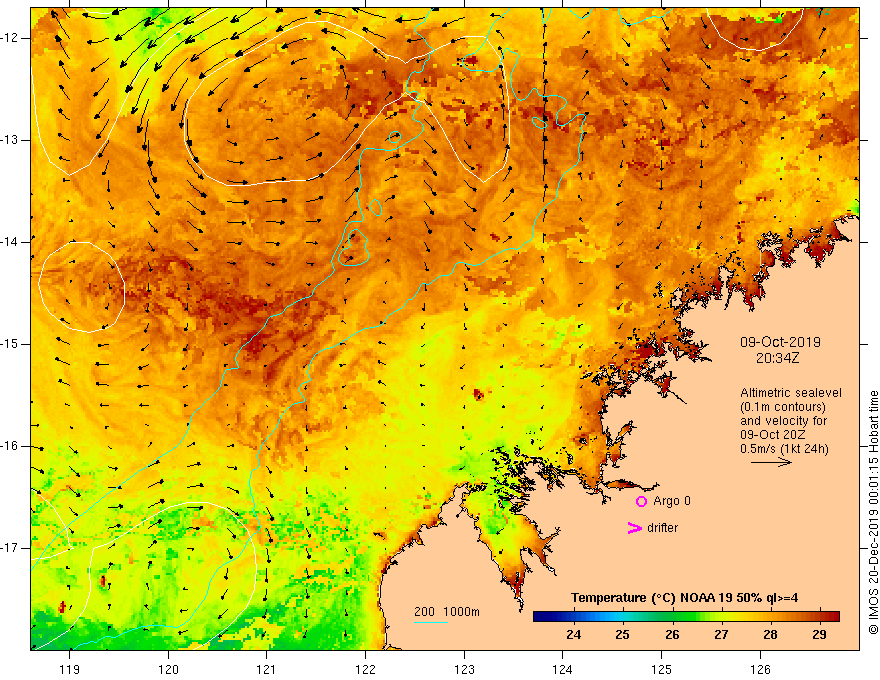Image resolution: width=880 pixels, height=680 pixels.
Task: Click longitude axis label 122
Action: (365, 669)
